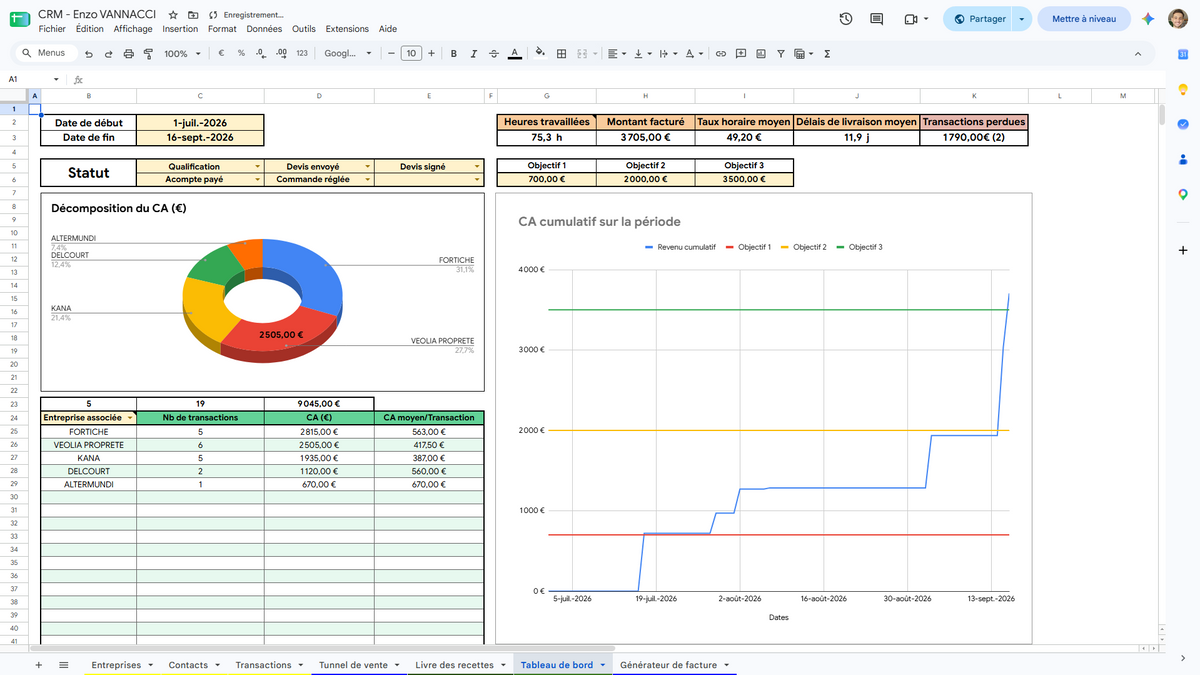Click the add-ons plus icon in side panel

[x=1183, y=251]
